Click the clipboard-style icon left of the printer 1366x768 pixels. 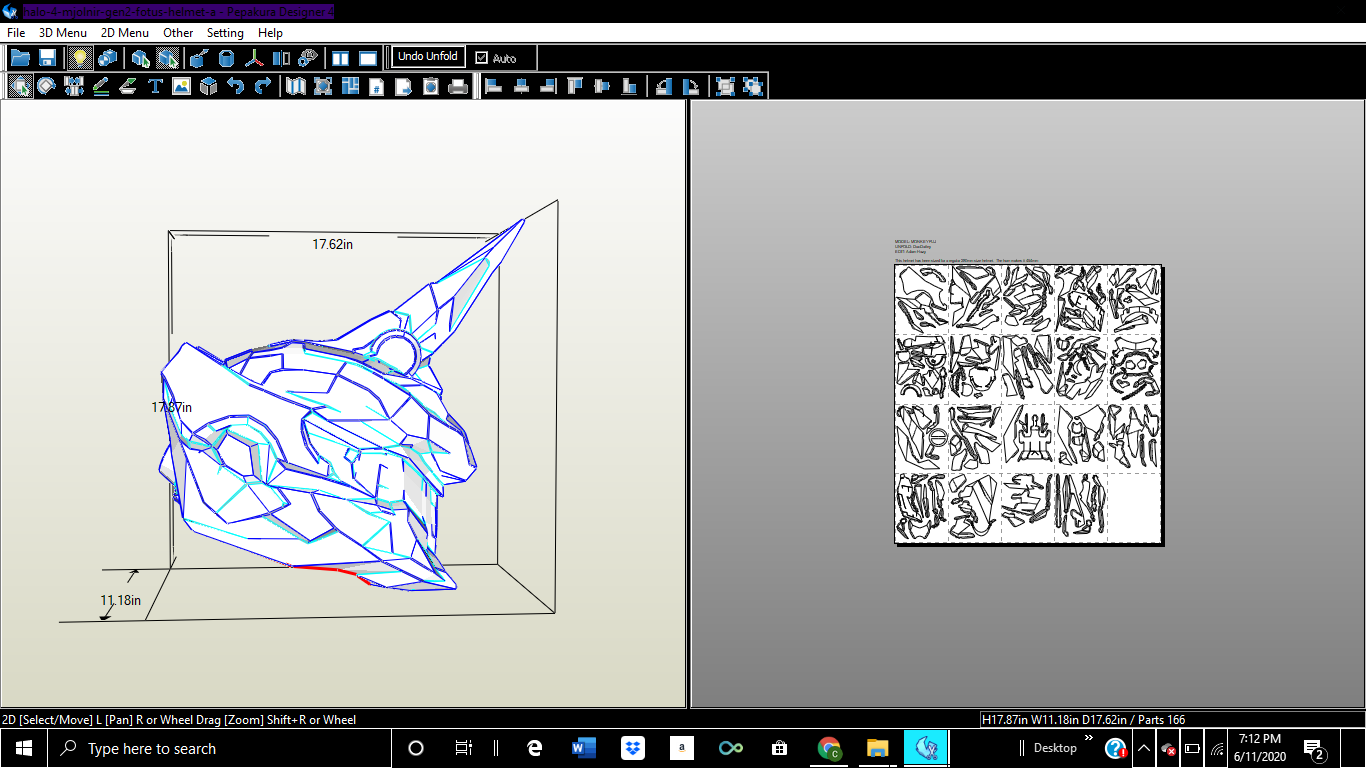(x=431, y=86)
